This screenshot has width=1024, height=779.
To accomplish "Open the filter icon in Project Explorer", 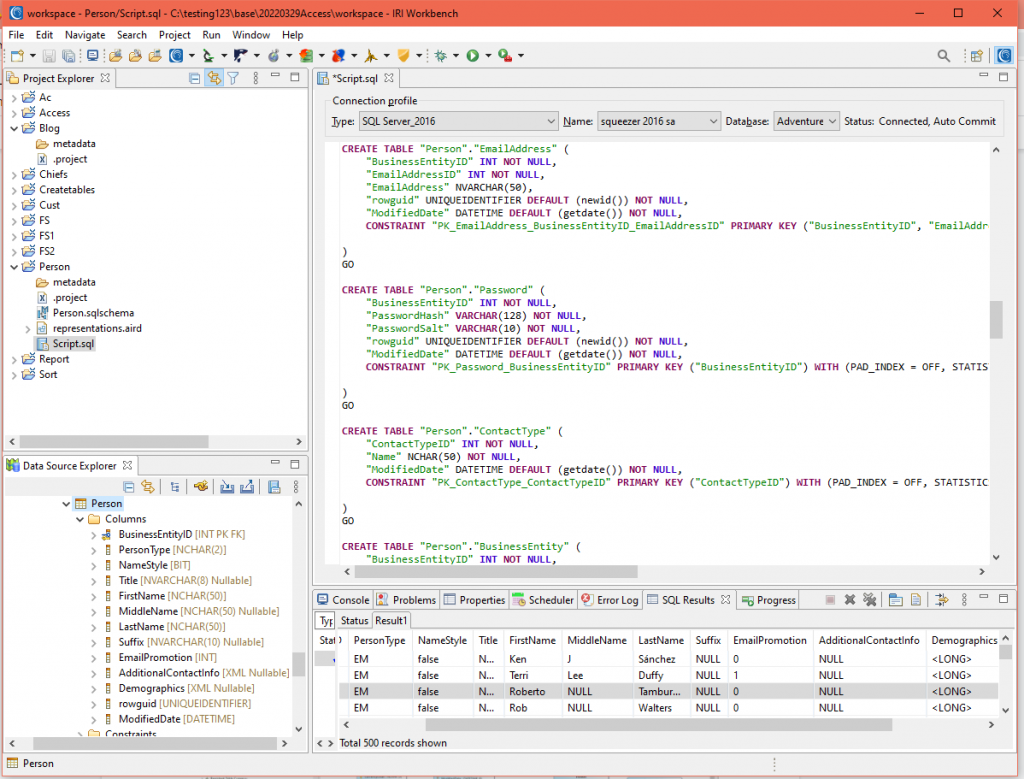I will [x=233, y=78].
